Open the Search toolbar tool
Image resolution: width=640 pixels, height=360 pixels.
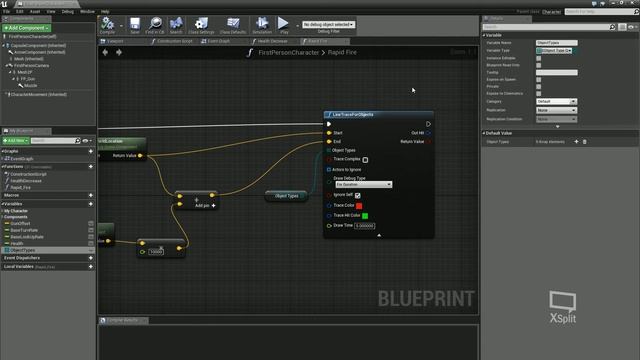(176, 25)
